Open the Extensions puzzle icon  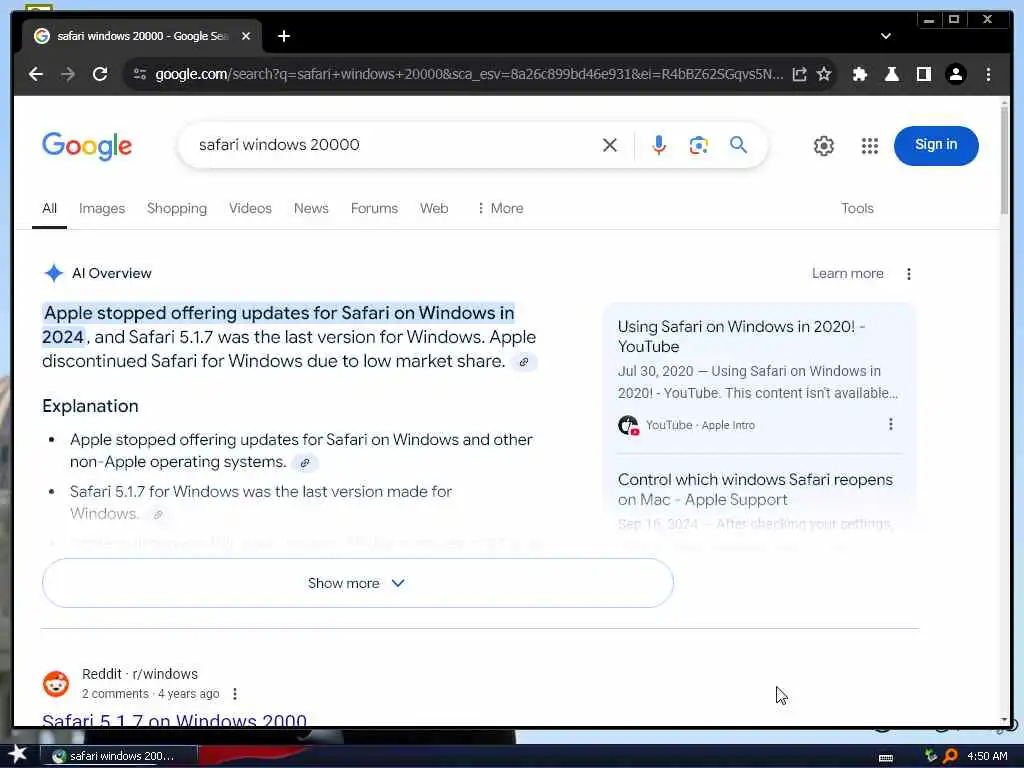860,74
